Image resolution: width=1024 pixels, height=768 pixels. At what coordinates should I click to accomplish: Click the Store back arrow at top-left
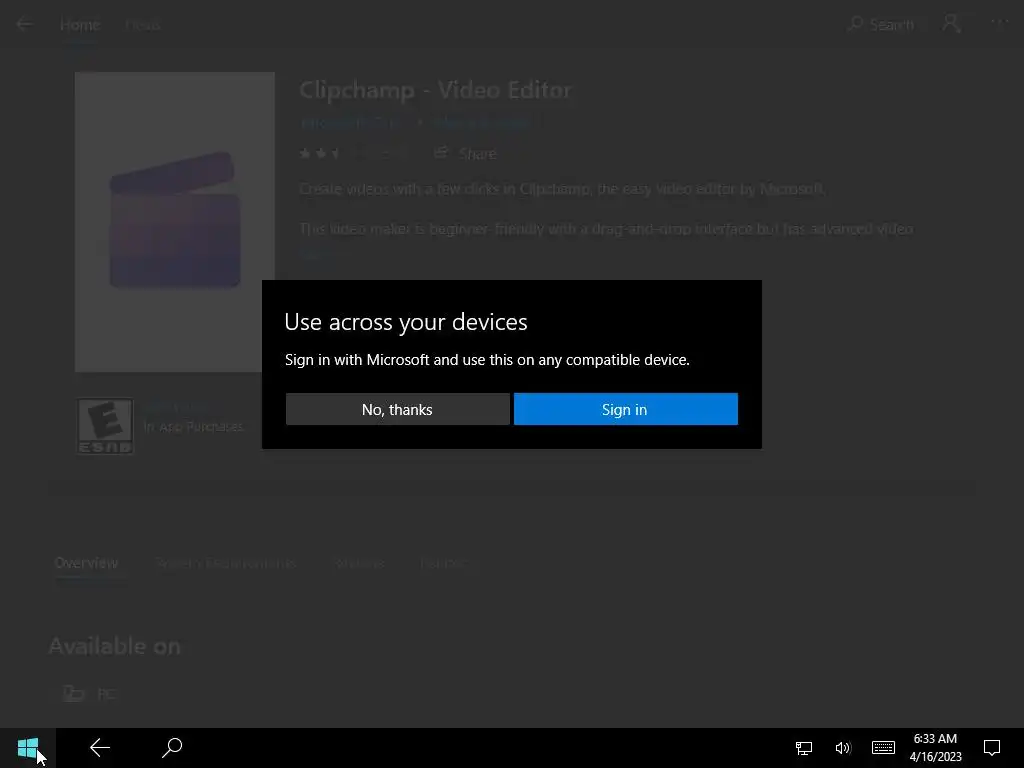[x=25, y=25]
